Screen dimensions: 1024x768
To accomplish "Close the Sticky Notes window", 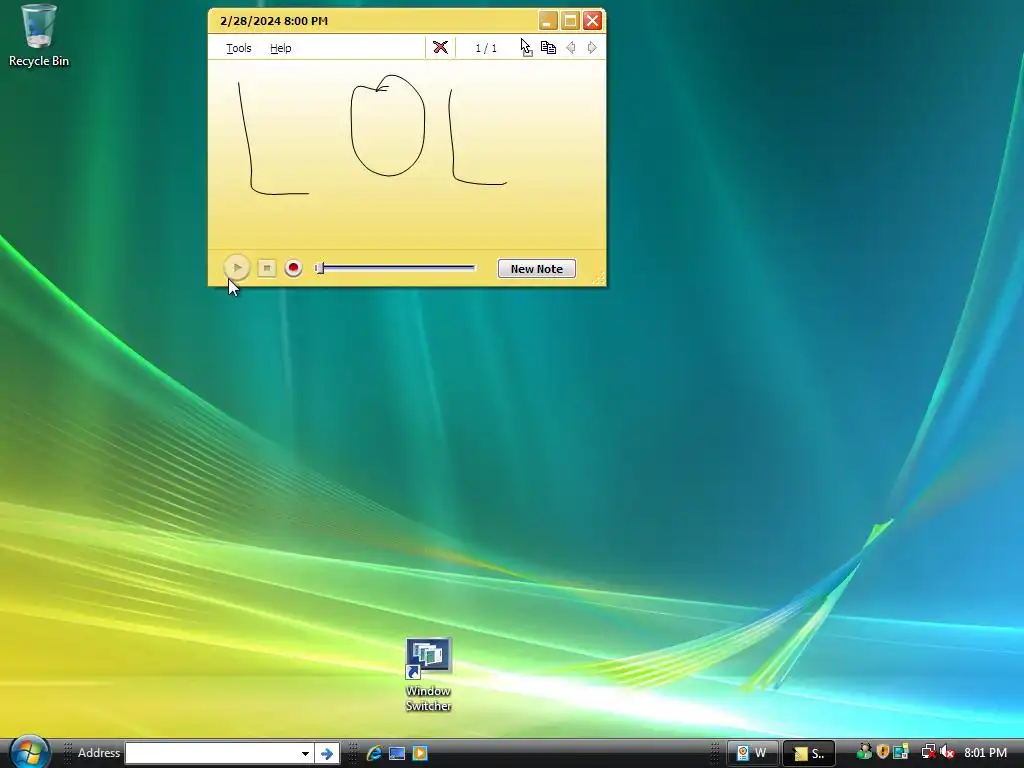I will pos(592,21).
